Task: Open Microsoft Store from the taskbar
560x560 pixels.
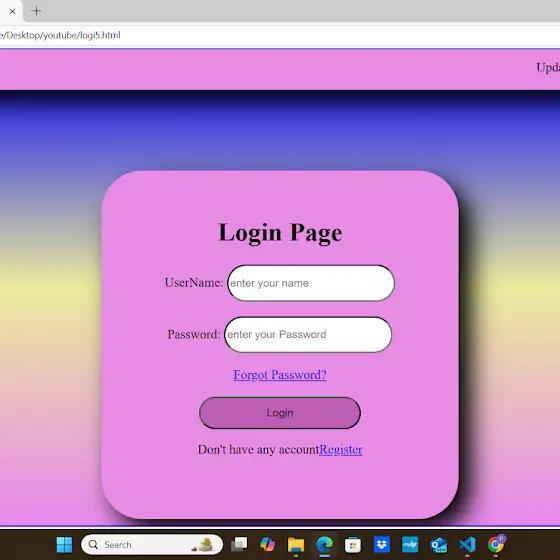Action: 353,545
